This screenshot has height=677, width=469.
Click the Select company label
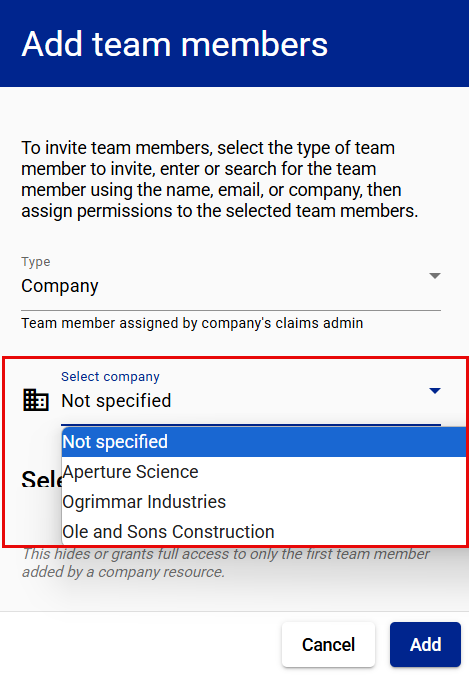110,376
